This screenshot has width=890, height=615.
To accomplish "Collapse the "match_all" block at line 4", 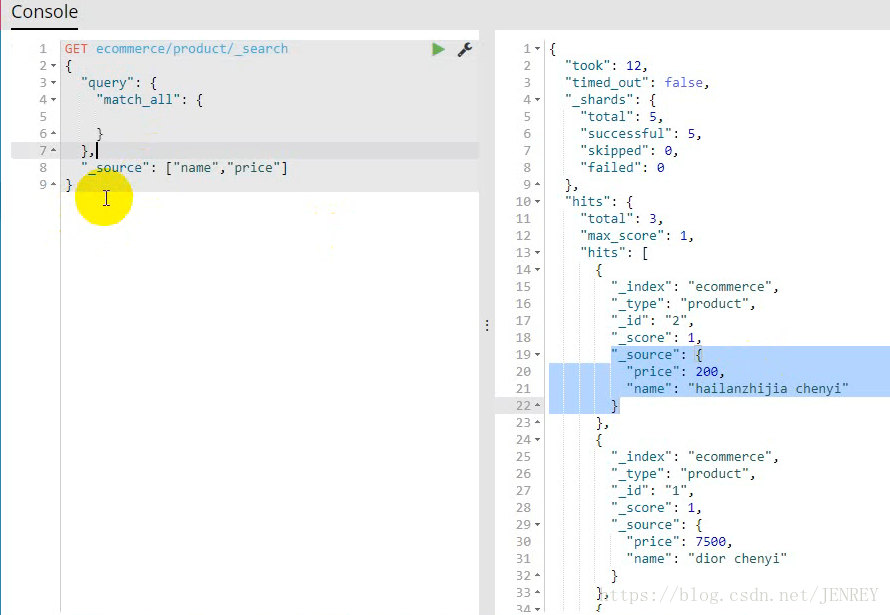I will click(x=53, y=100).
